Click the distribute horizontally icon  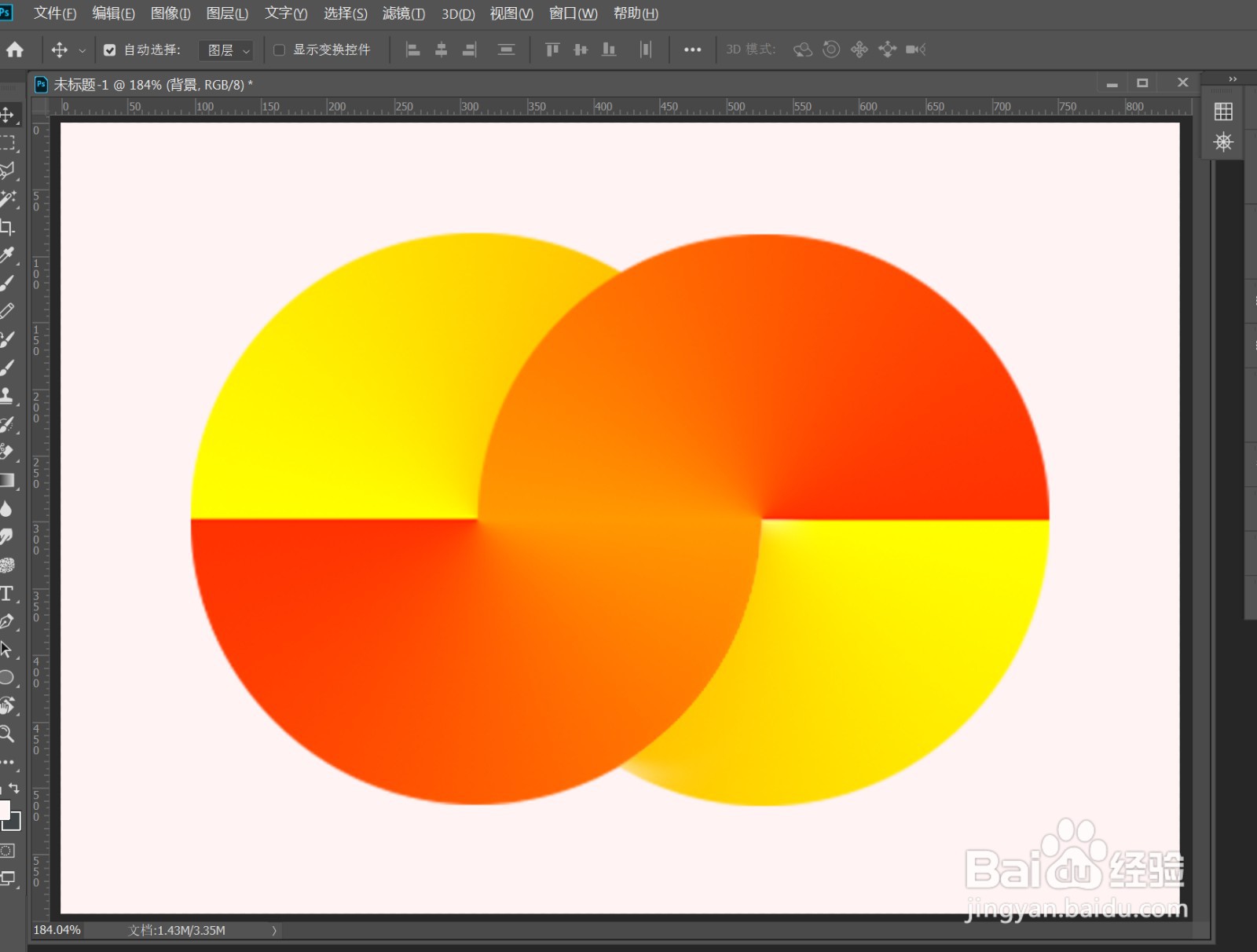(x=646, y=49)
